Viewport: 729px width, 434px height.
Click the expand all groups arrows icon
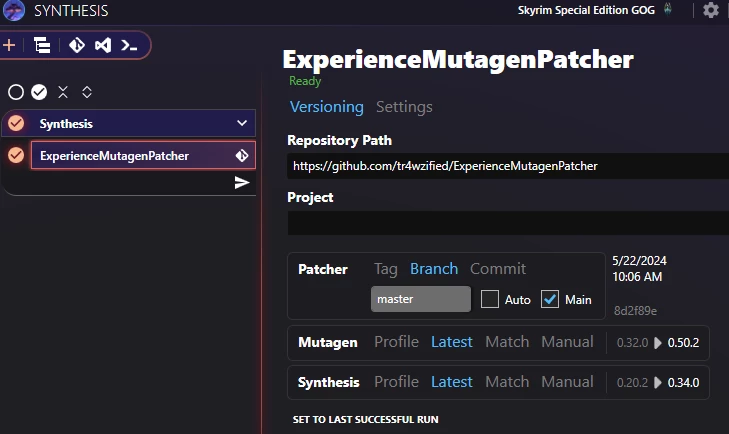[x=87, y=92]
